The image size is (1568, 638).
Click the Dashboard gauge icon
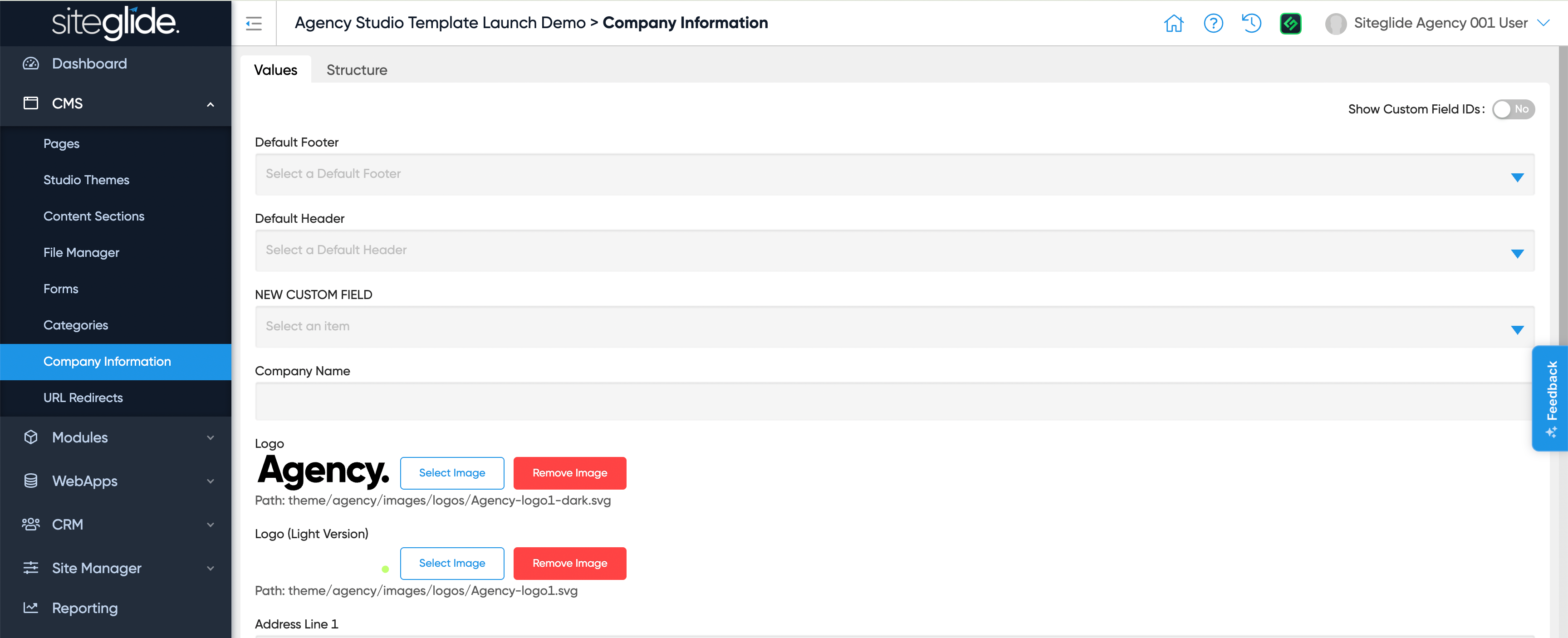30,64
